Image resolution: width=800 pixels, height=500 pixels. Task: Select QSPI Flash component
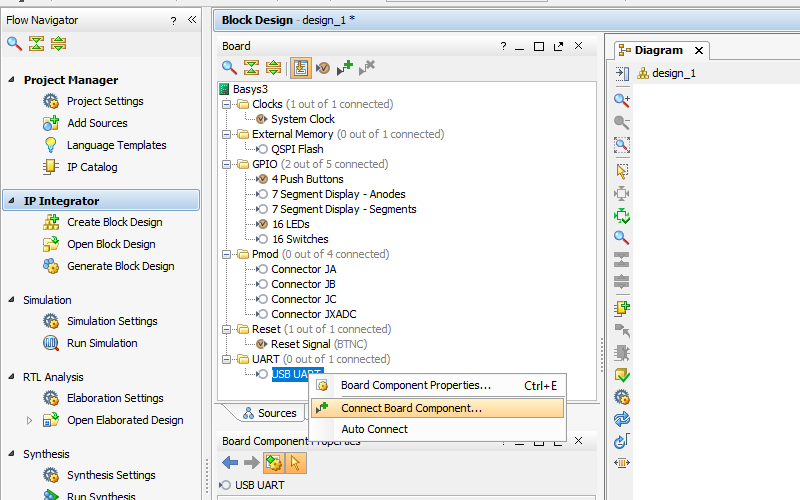pyautogui.click(x=297, y=149)
